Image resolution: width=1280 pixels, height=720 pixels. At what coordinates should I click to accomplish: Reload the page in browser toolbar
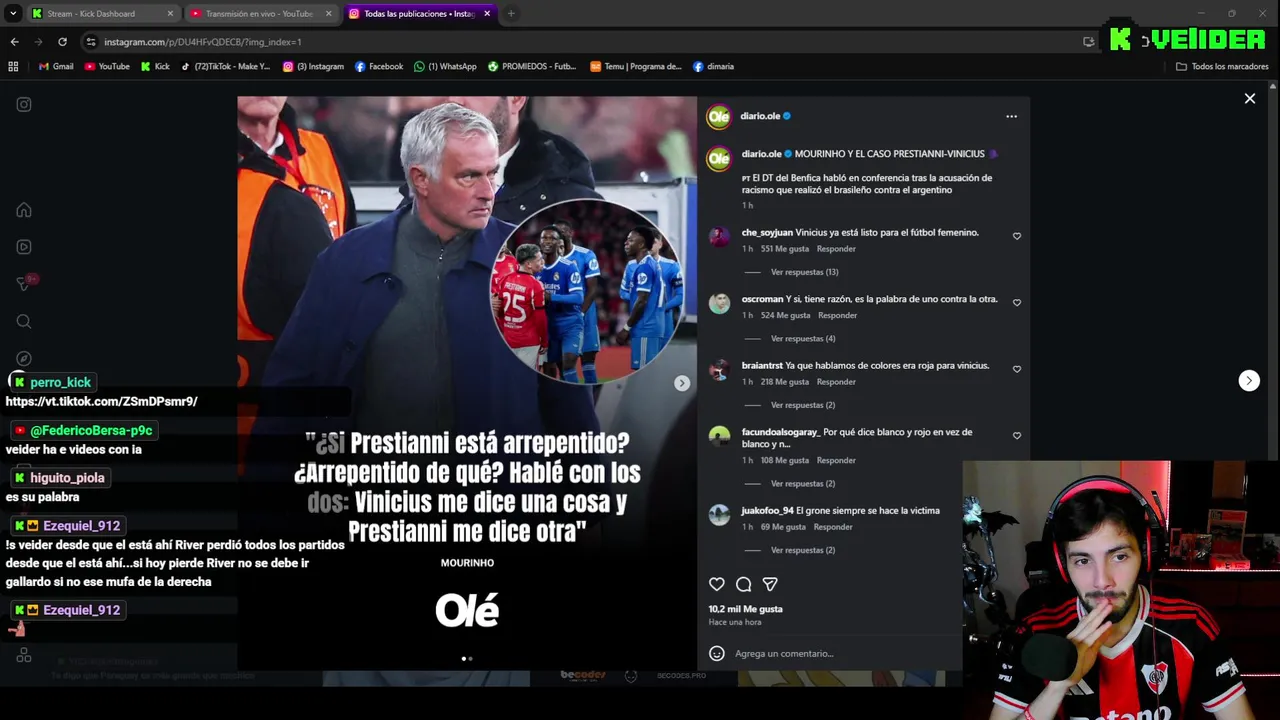pos(62,42)
